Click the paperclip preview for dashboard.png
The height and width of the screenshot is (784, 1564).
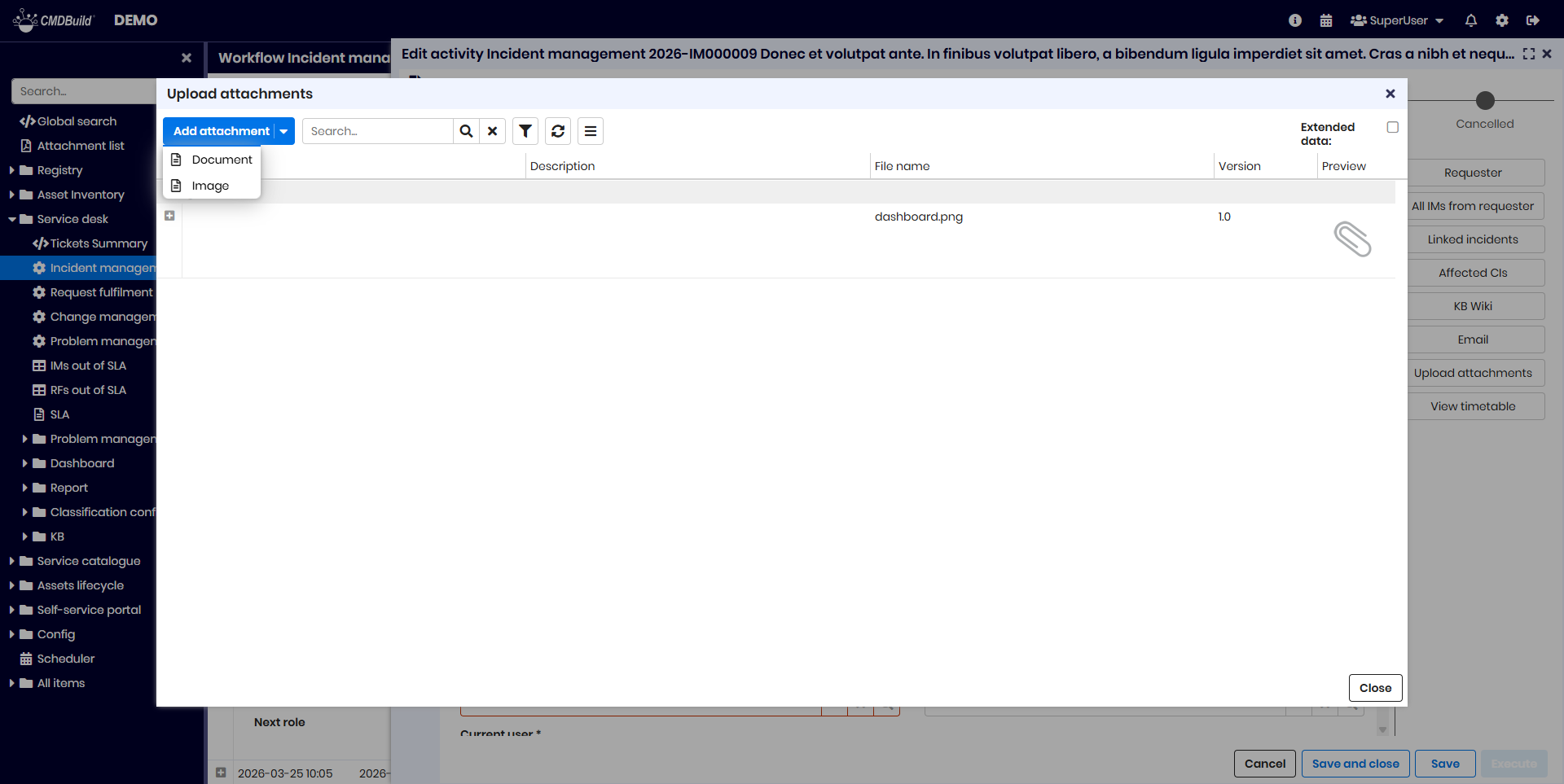tap(1352, 239)
